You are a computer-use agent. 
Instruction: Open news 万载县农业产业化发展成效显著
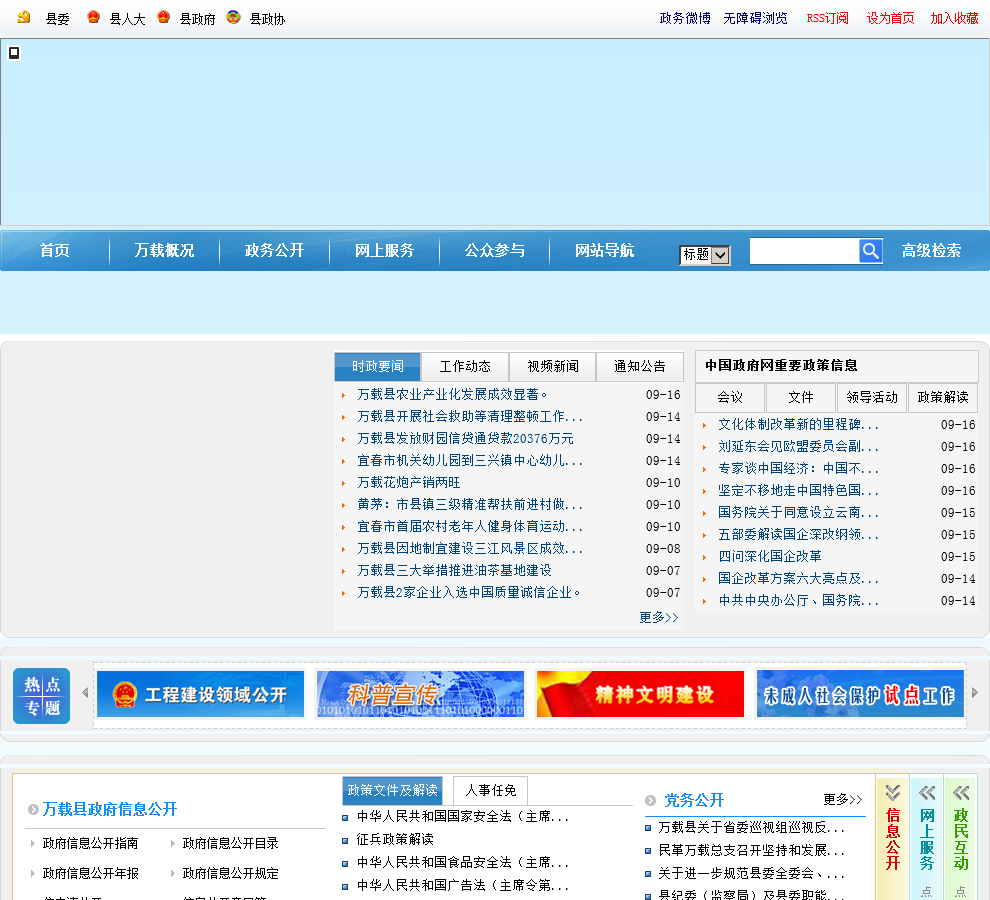(451, 395)
